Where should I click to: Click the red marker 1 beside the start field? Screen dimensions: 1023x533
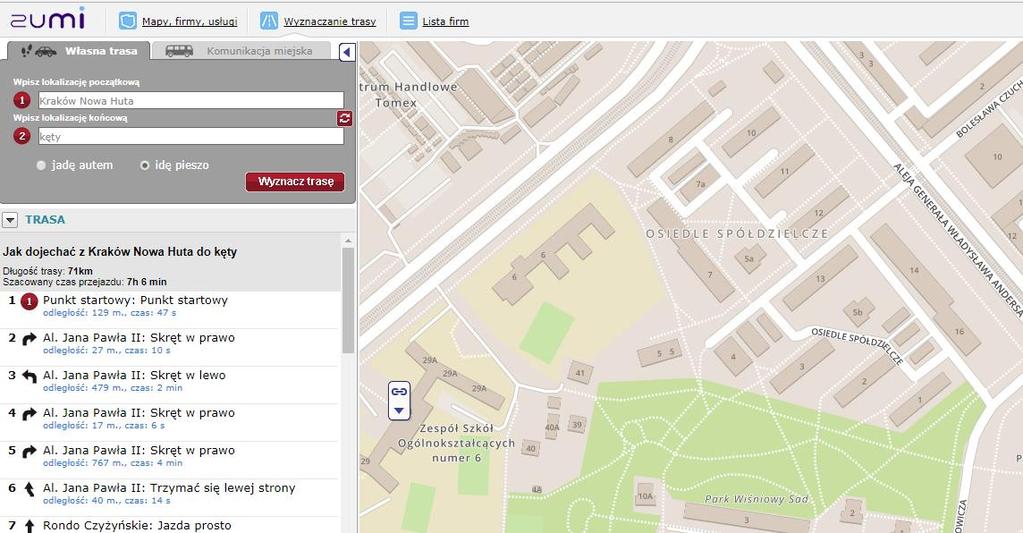pos(22,100)
